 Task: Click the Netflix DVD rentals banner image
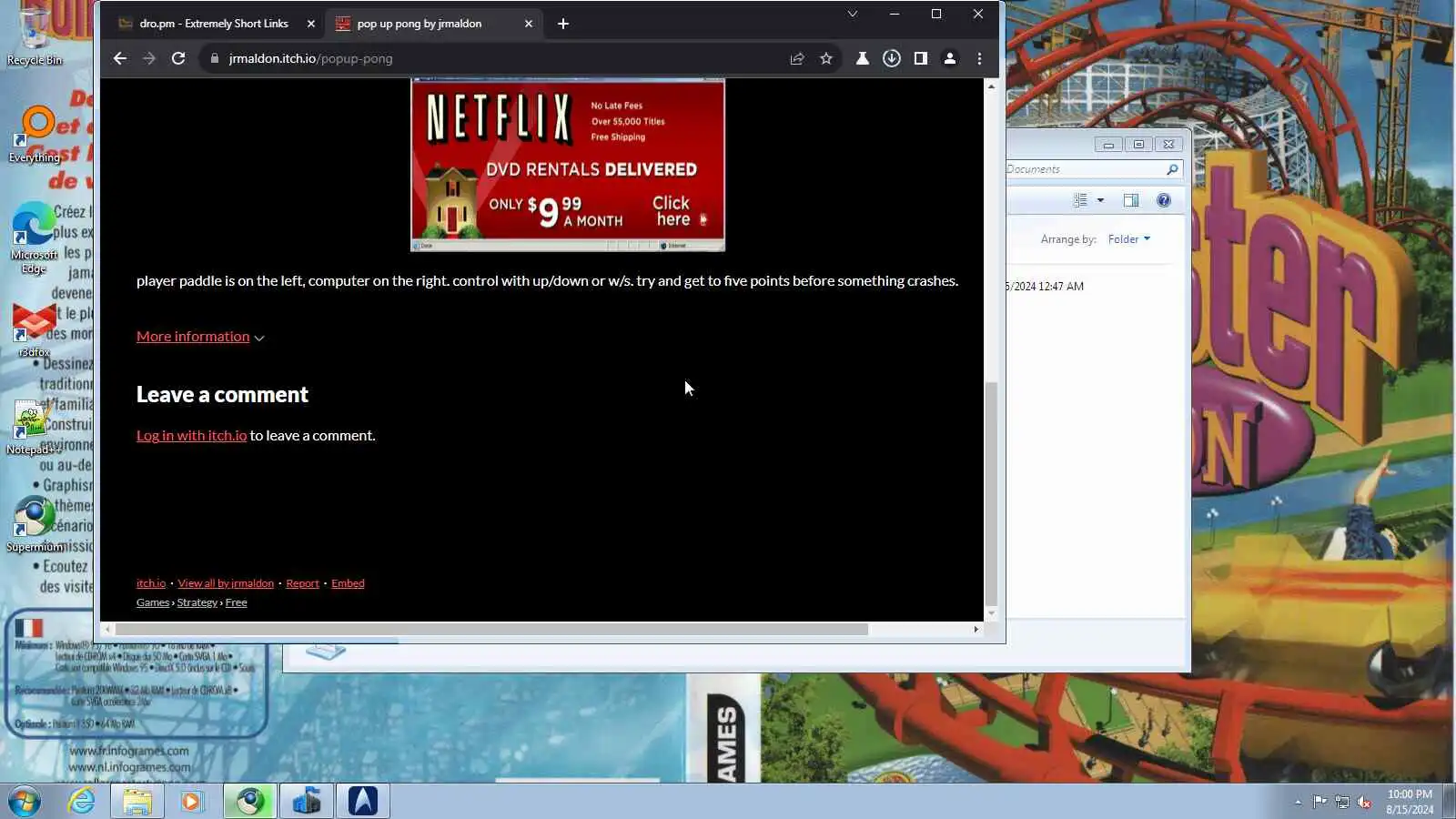pos(568,165)
